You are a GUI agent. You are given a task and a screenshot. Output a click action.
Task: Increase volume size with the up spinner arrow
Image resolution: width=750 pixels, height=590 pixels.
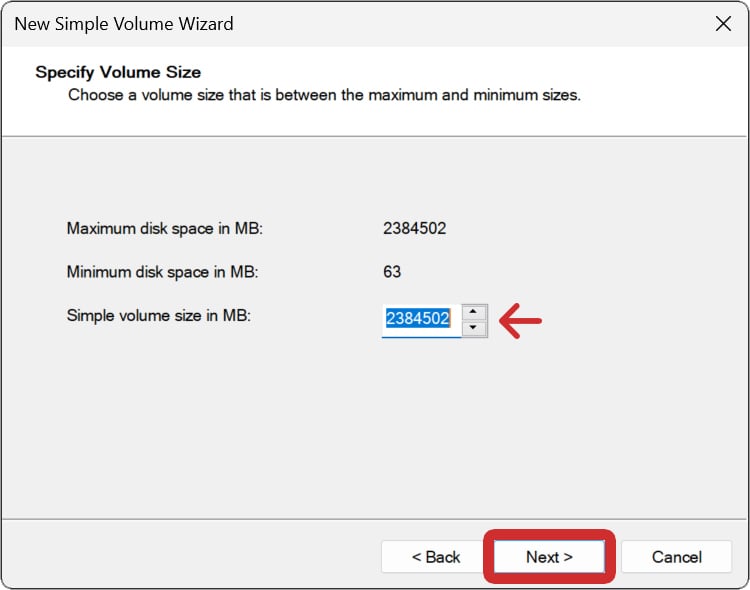pos(475,312)
